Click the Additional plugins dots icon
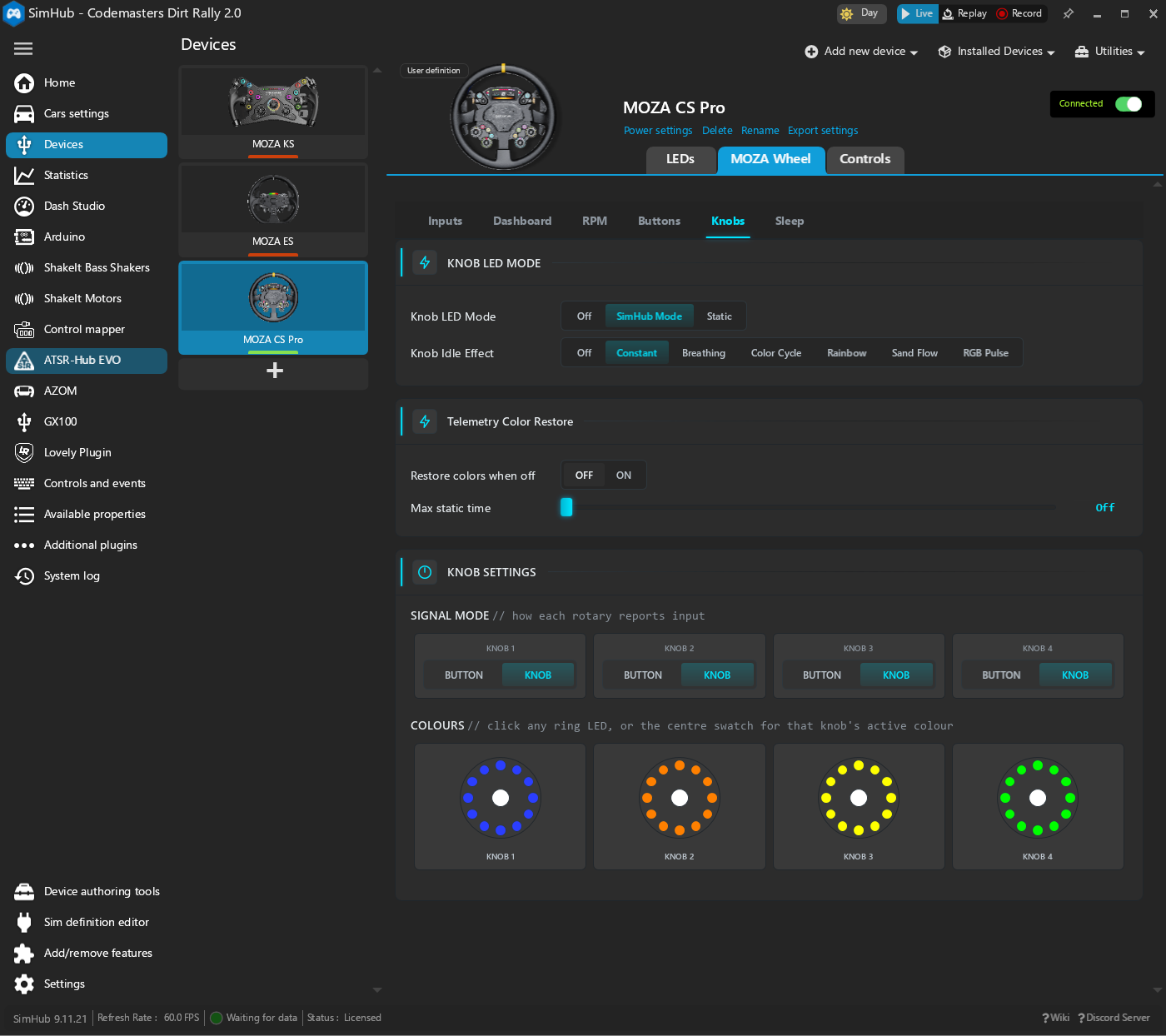This screenshot has width=1166, height=1036. (x=24, y=545)
